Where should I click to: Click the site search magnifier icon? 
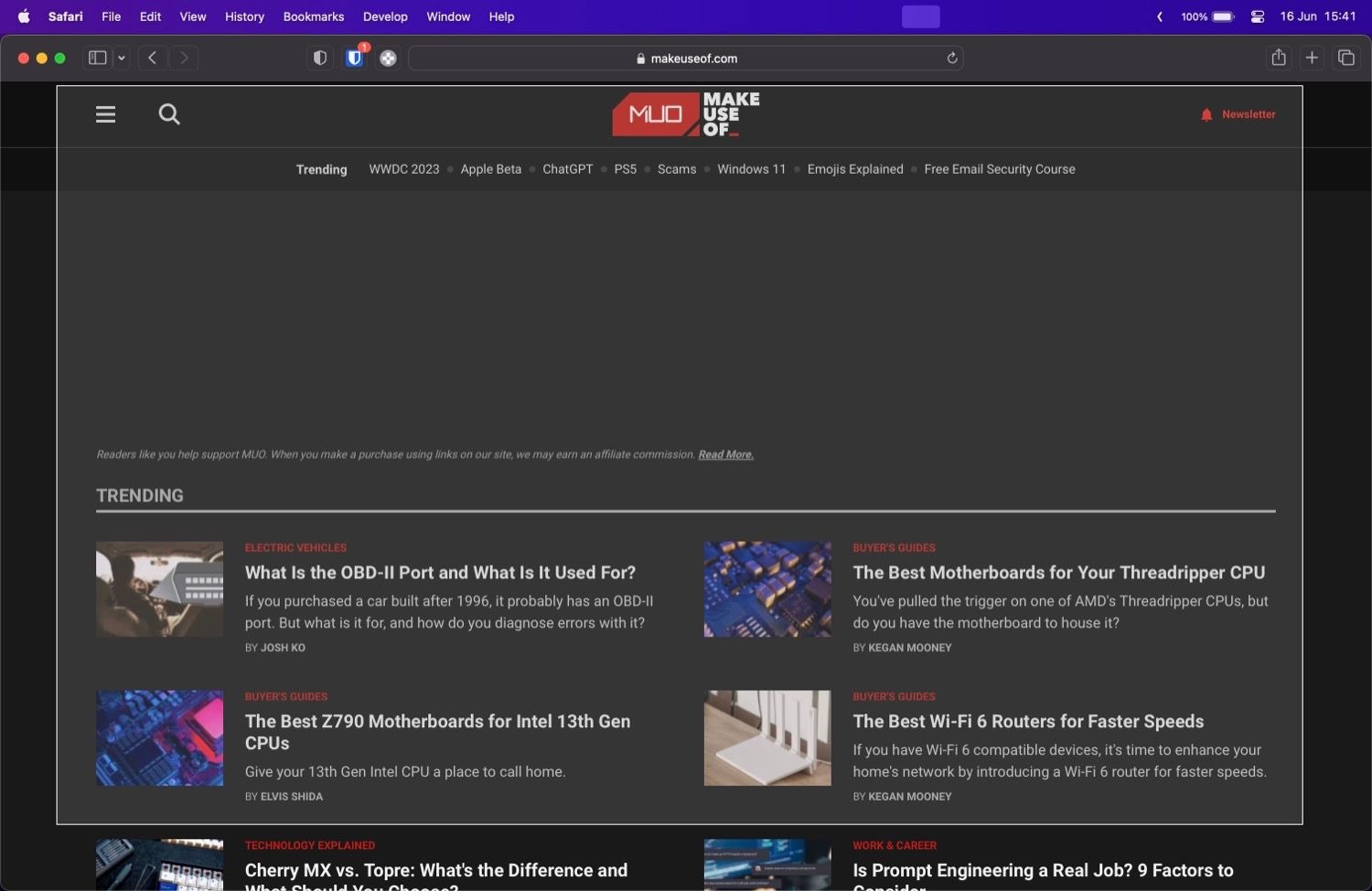click(169, 114)
